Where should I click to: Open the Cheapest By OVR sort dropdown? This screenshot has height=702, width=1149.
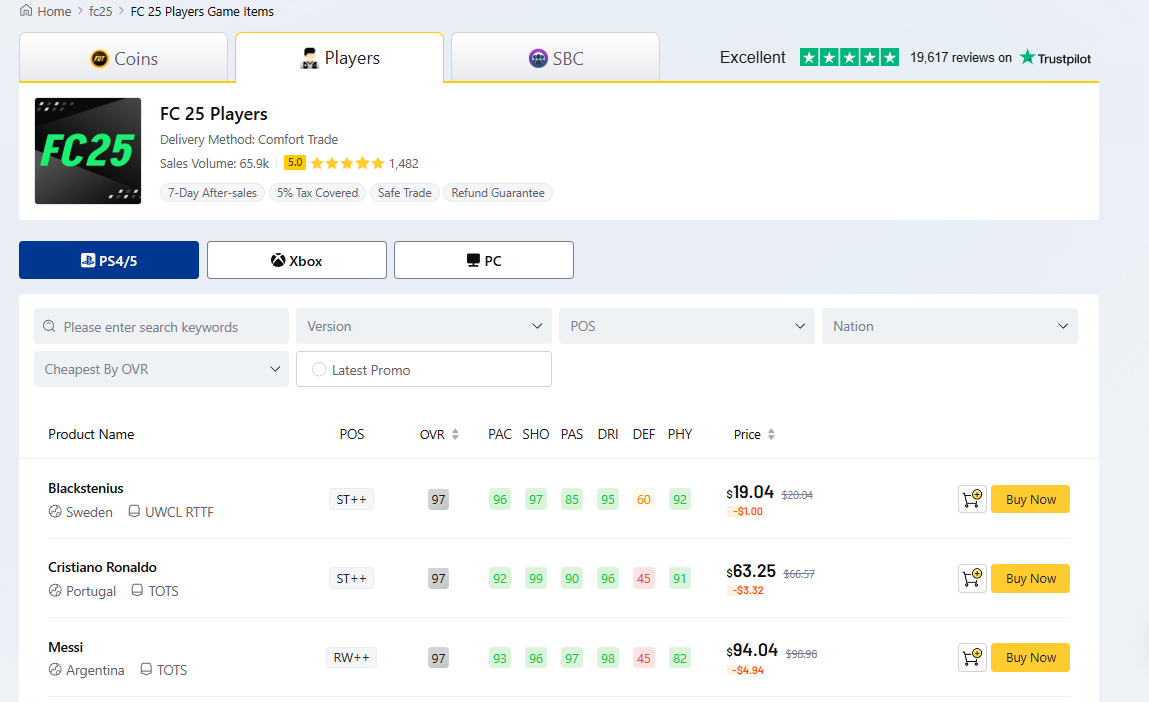(161, 369)
